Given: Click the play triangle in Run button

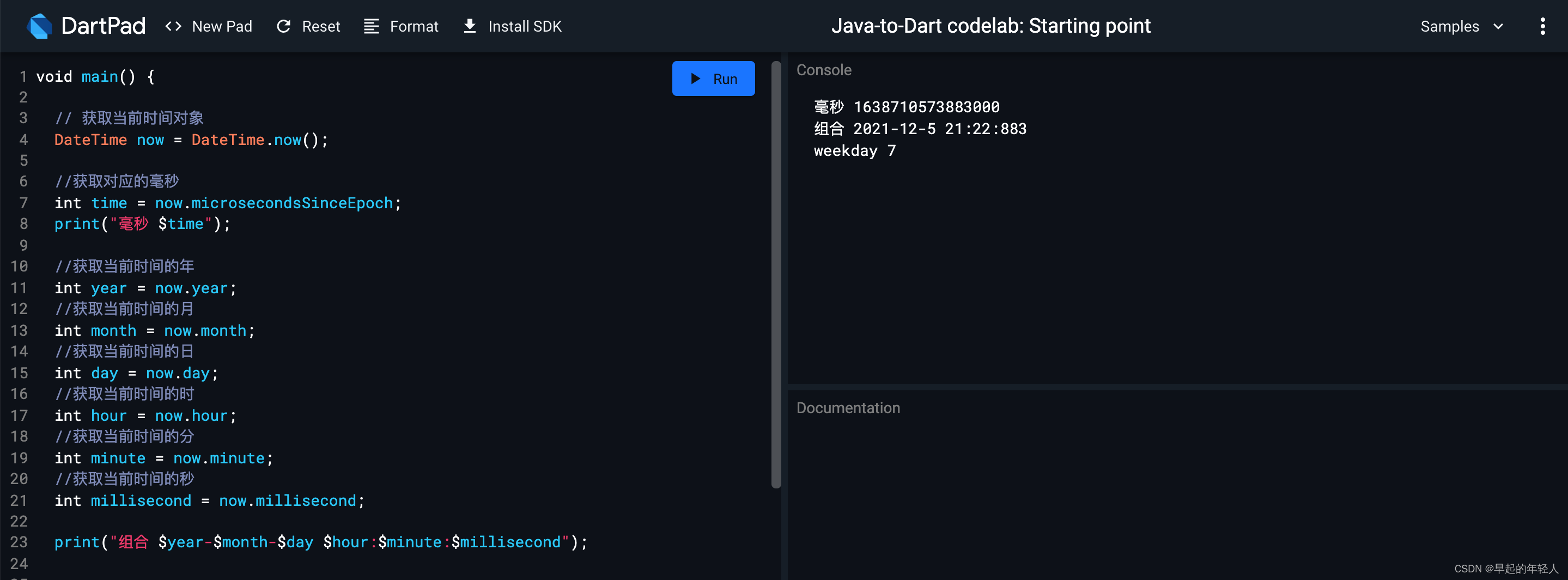Looking at the screenshot, I should click(695, 78).
